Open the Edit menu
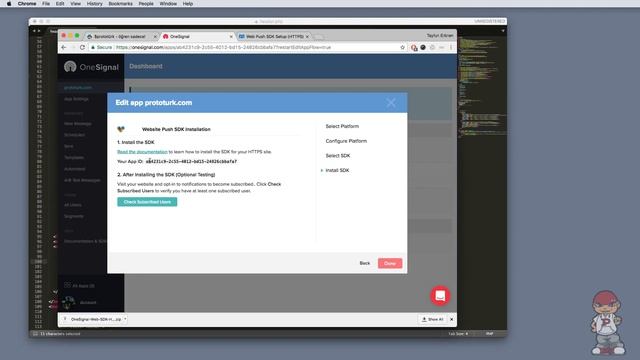The width and height of the screenshot is (640, 360). (x=60, y=4)
